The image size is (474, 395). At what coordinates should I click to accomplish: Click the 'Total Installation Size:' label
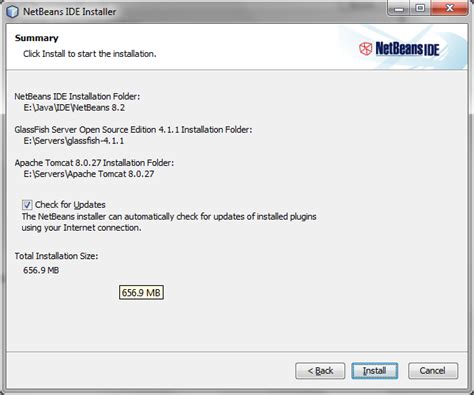coord(56,256)
